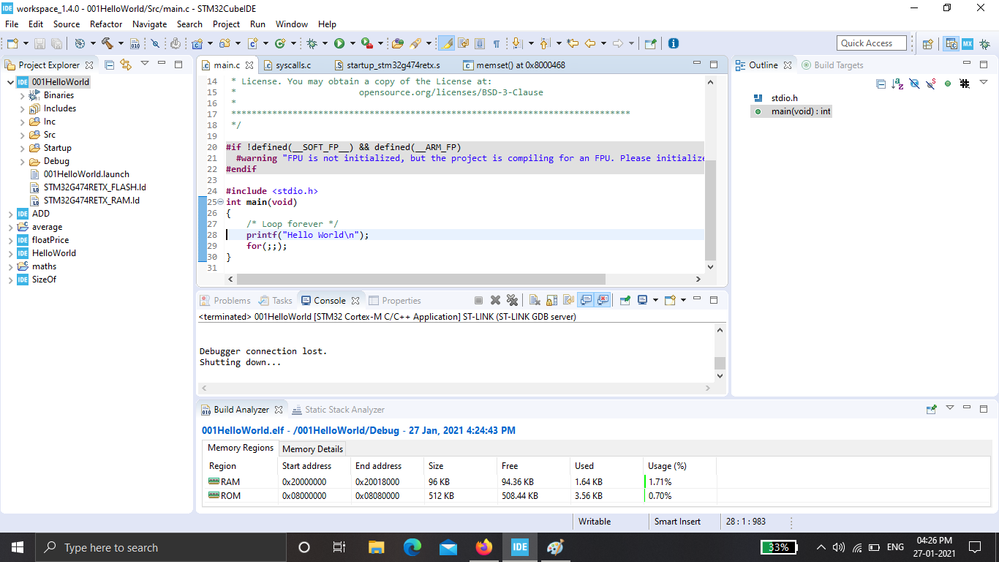Toggle Hide Static Members in Outline toolbar
This screenshot has height=562, width=999.
(x=931, y=83)
